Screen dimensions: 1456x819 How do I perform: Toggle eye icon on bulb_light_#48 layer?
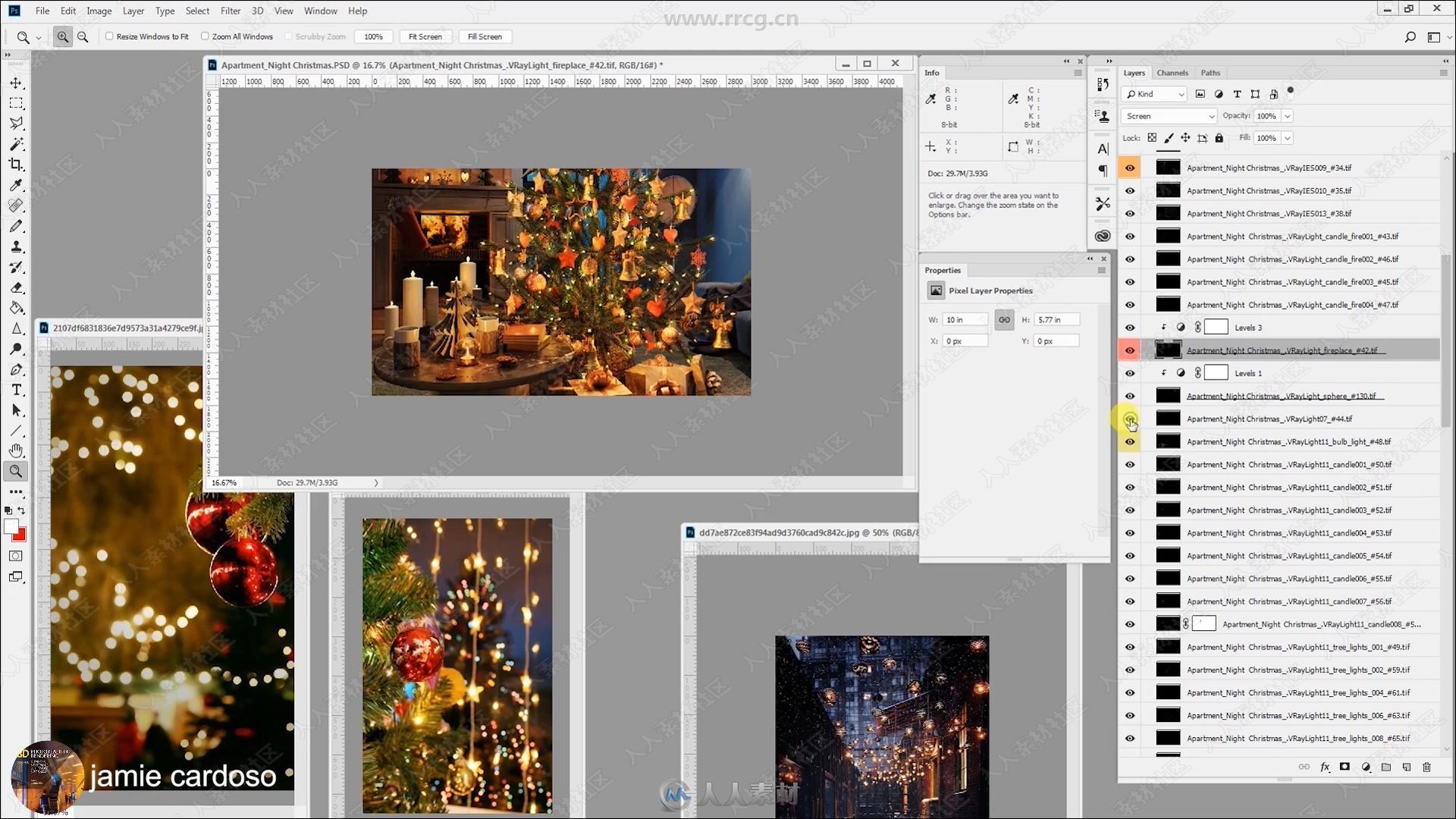(1131, 441)
